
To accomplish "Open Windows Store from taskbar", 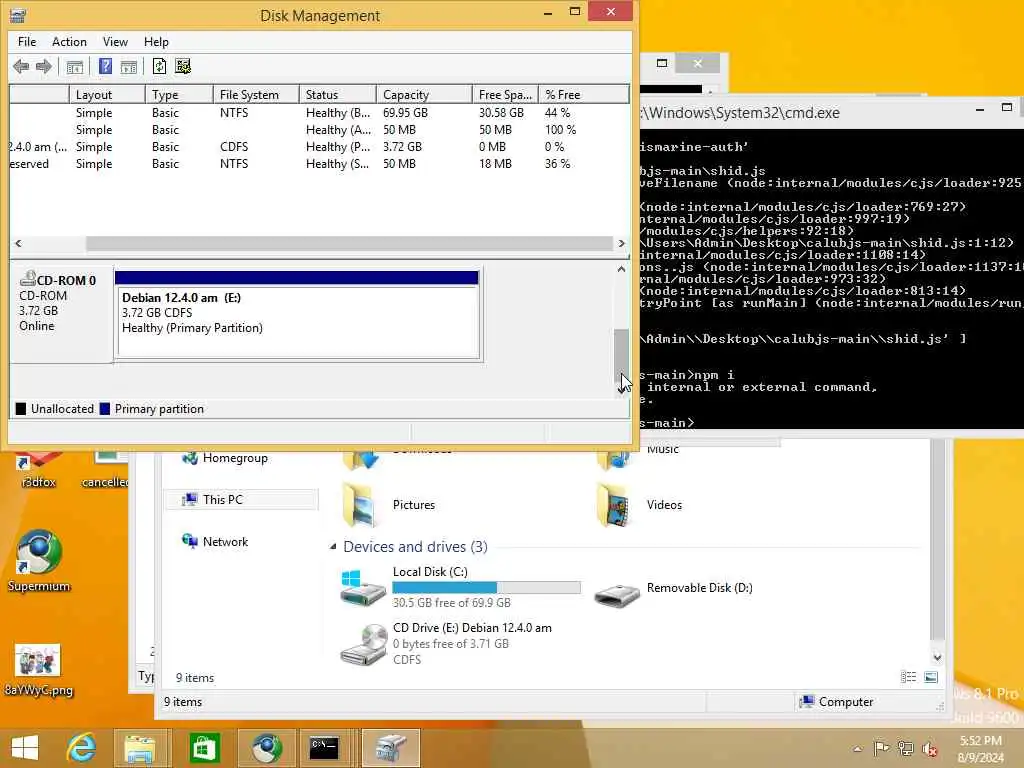I will [204, 748].
